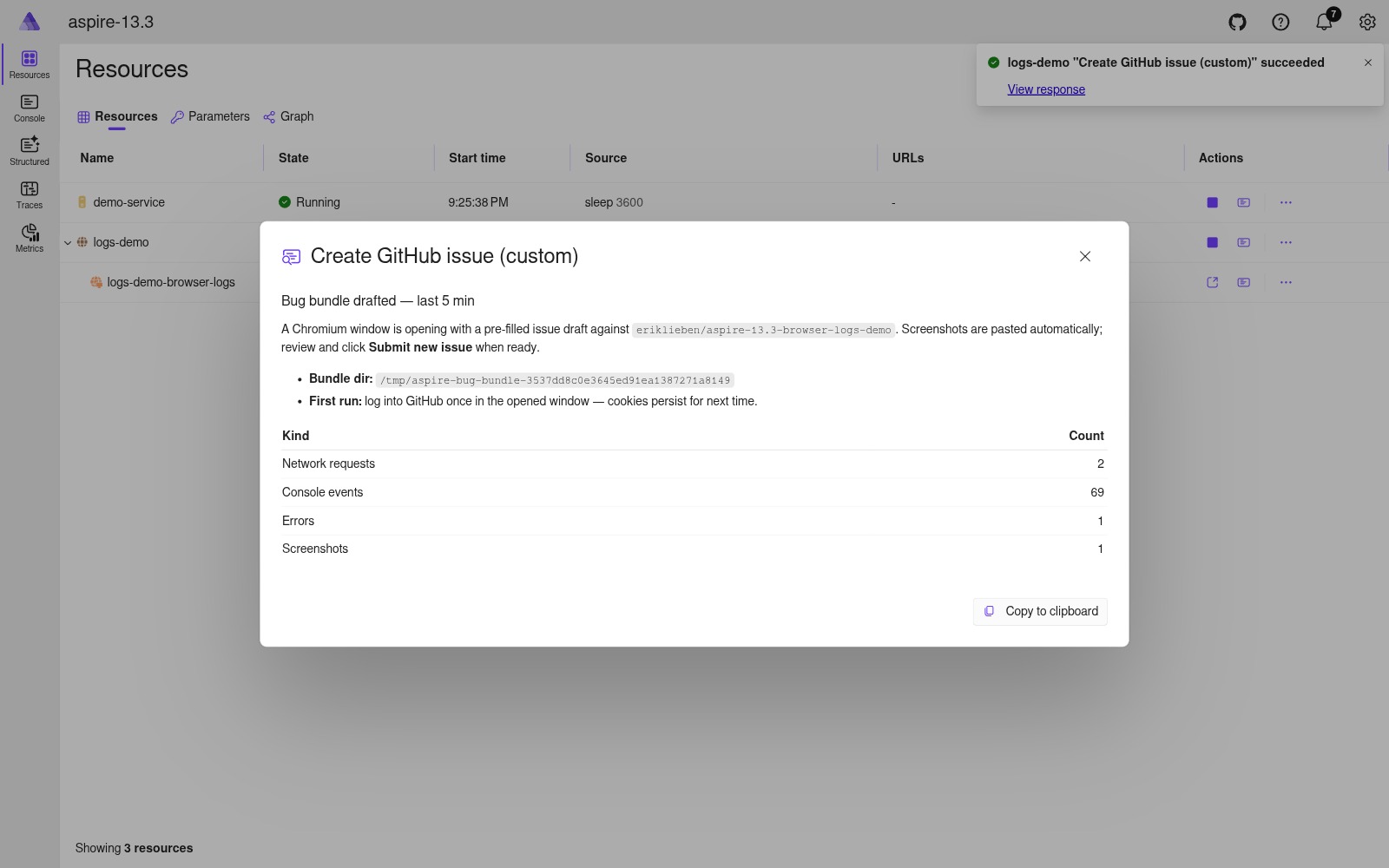Click the Count column header in dialog
This screenshot has width=1389, height=868.
click(x=1086, y=436)
